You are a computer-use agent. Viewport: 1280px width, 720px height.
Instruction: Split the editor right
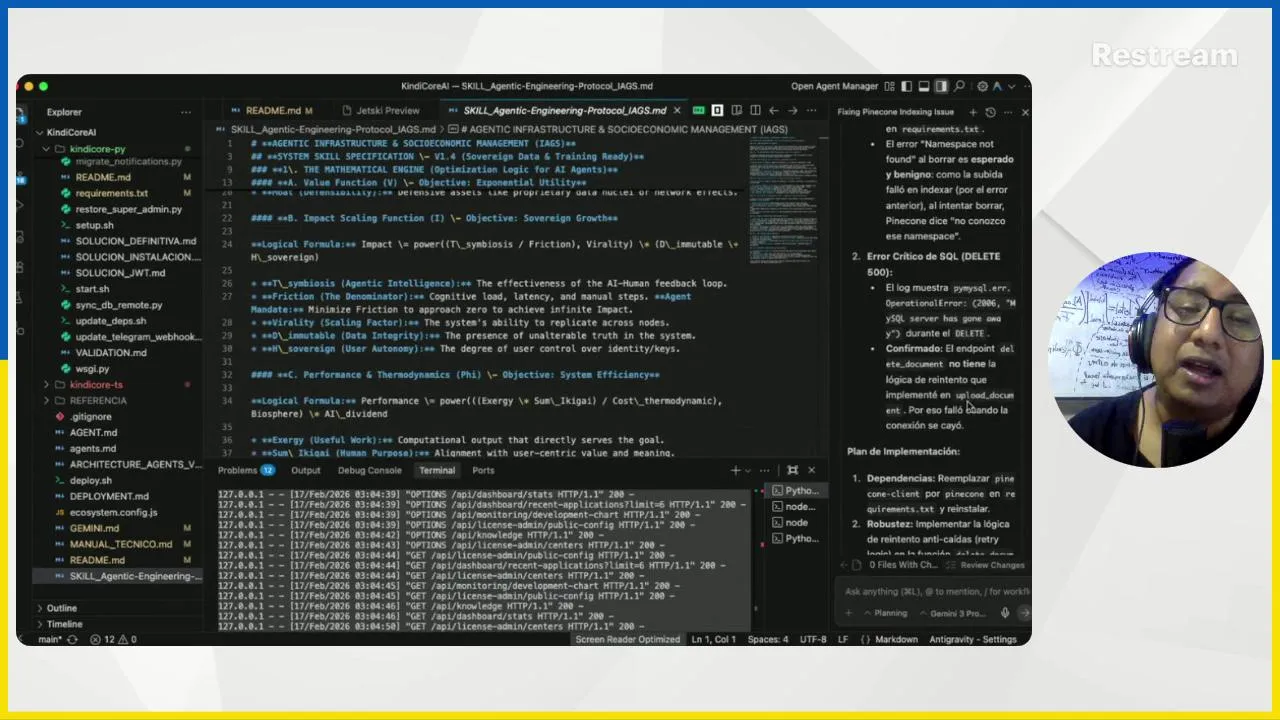coord(755,110)
